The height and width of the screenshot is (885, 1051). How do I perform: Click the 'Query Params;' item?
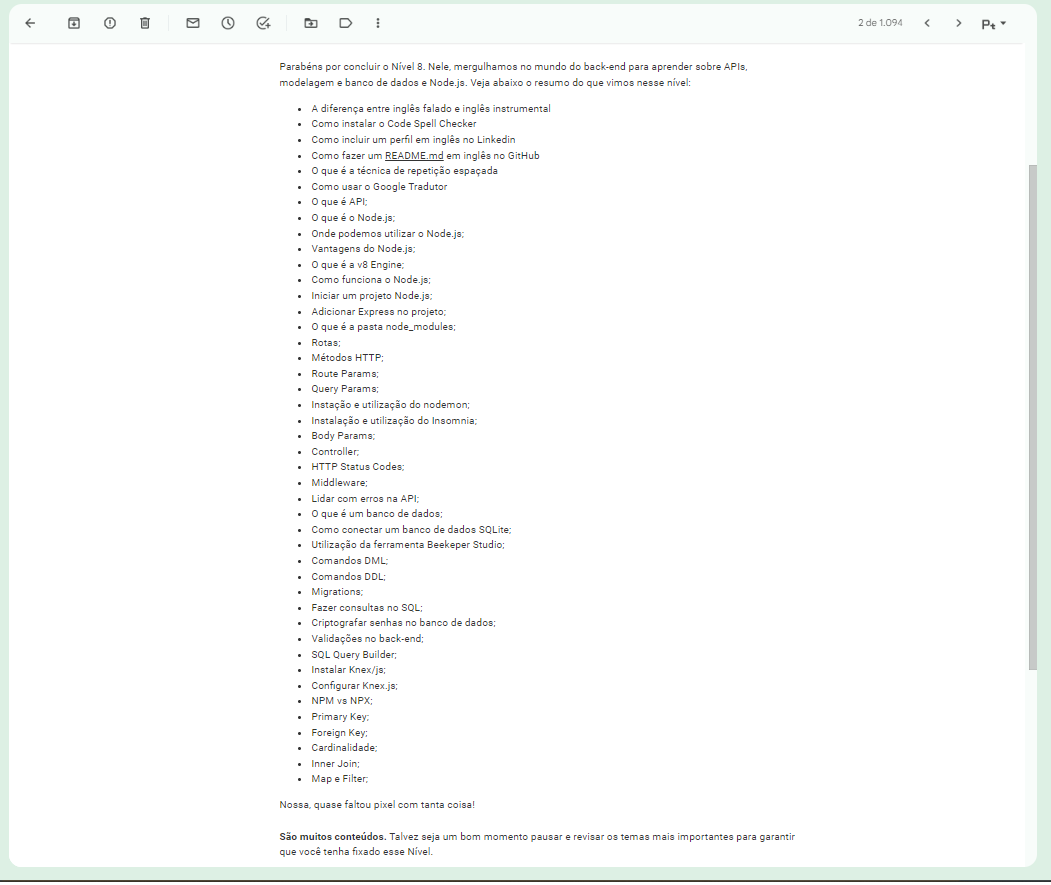(345, 389)
